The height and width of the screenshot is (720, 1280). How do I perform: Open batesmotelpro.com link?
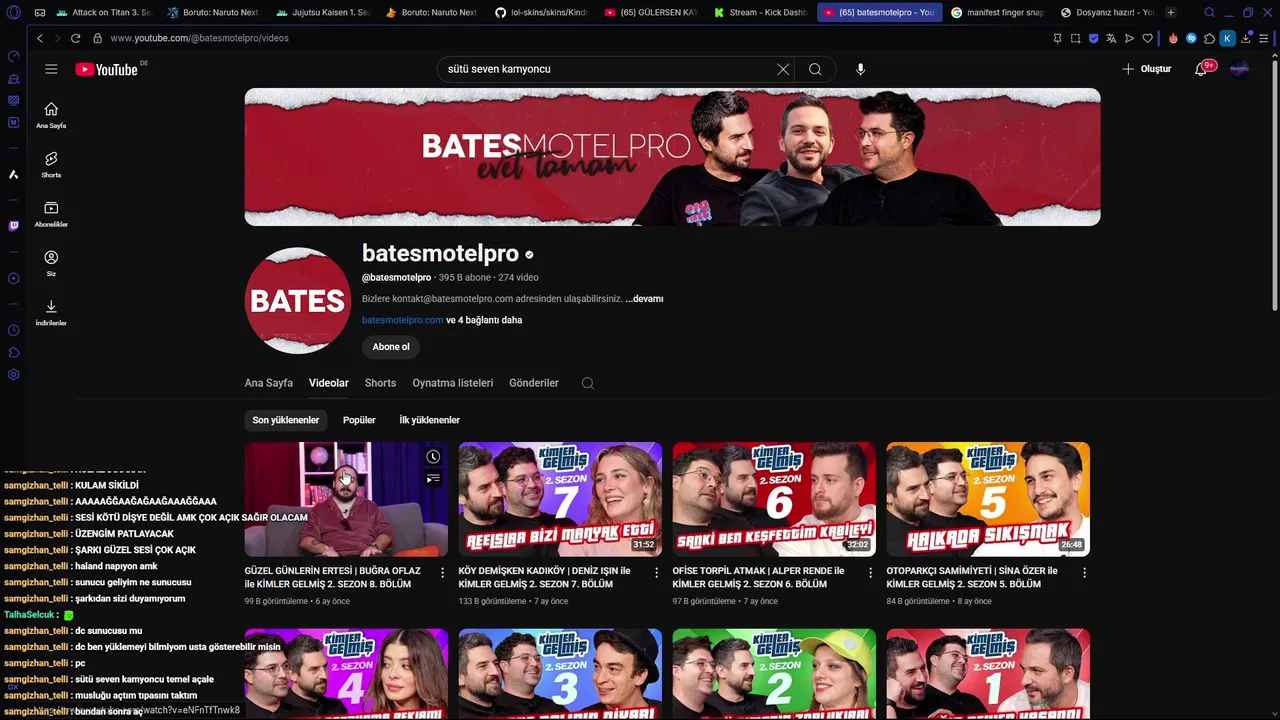402,320
